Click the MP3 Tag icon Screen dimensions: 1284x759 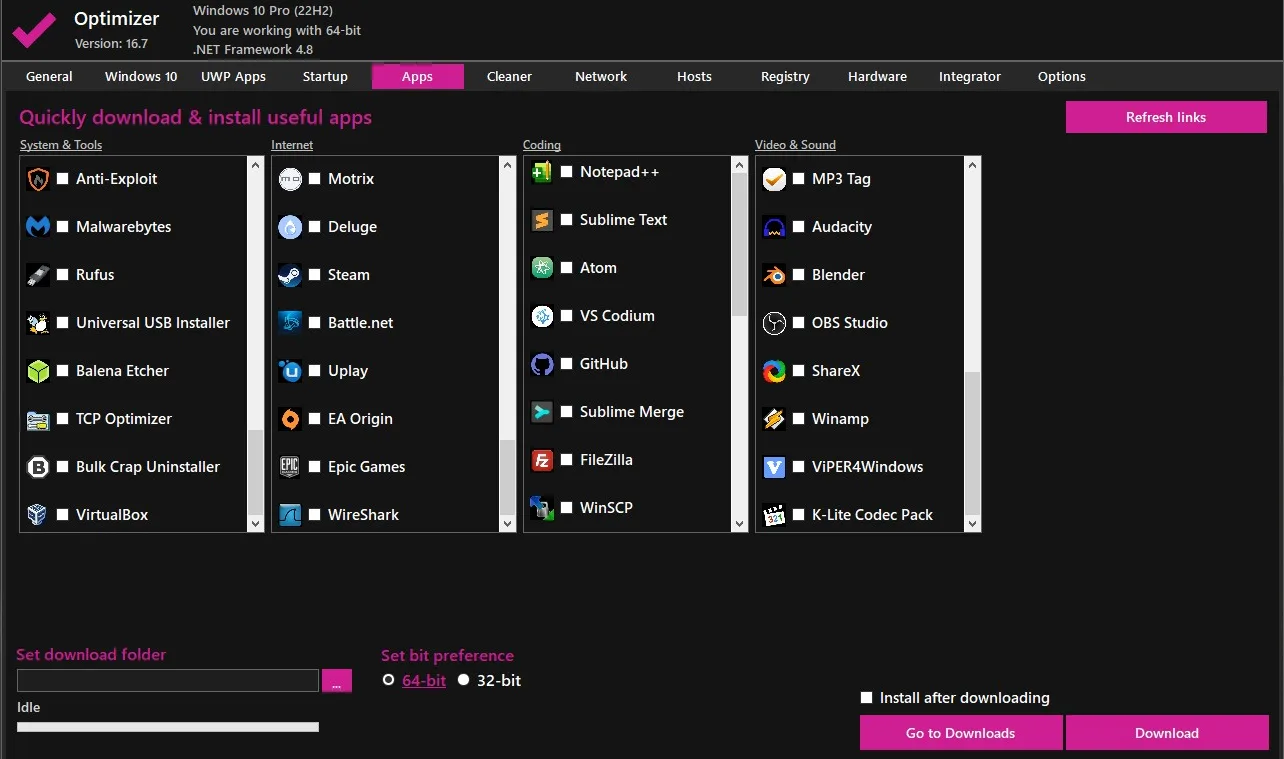point(774,179)
